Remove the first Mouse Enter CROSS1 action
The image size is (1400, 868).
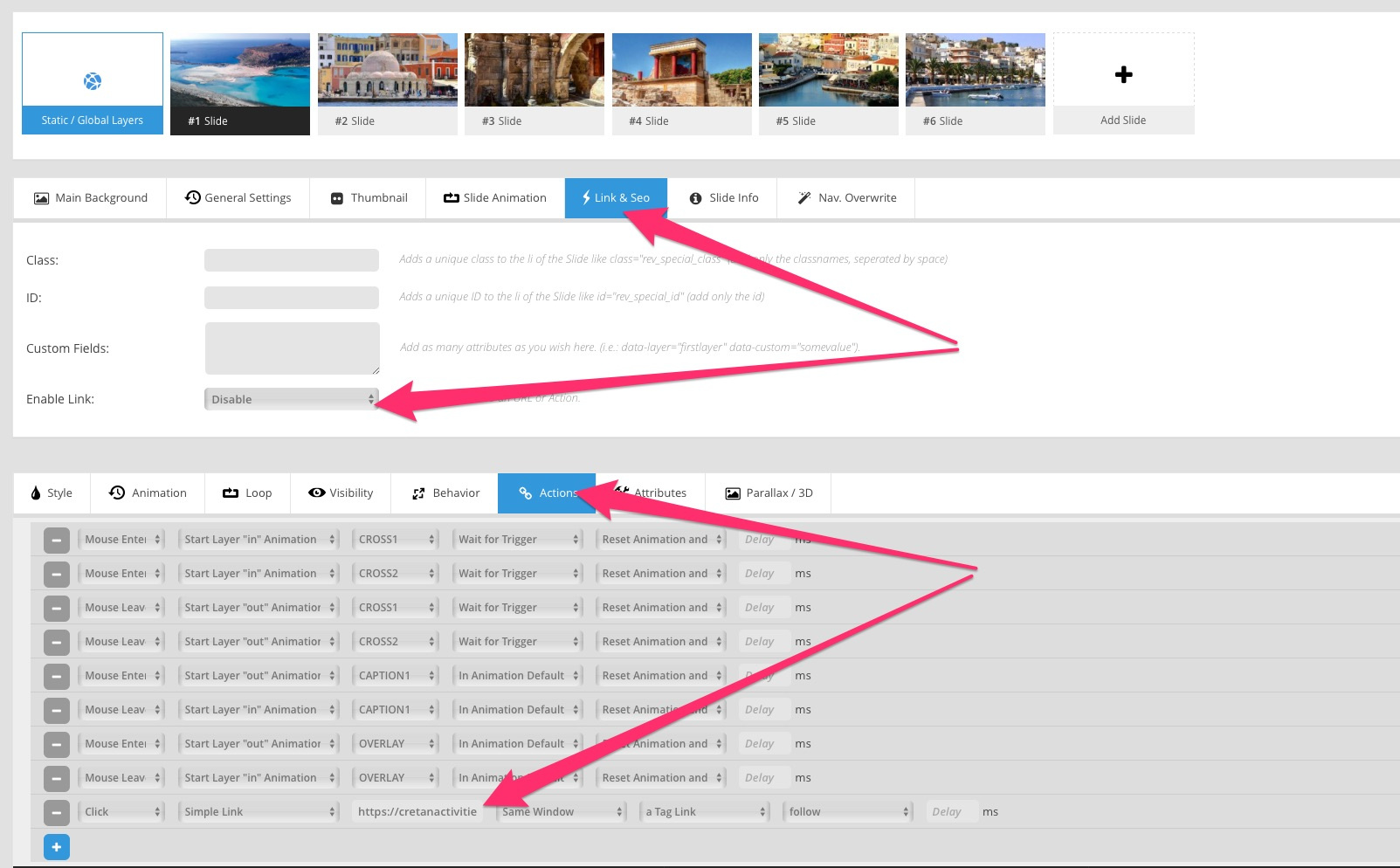tap(57, 540)
